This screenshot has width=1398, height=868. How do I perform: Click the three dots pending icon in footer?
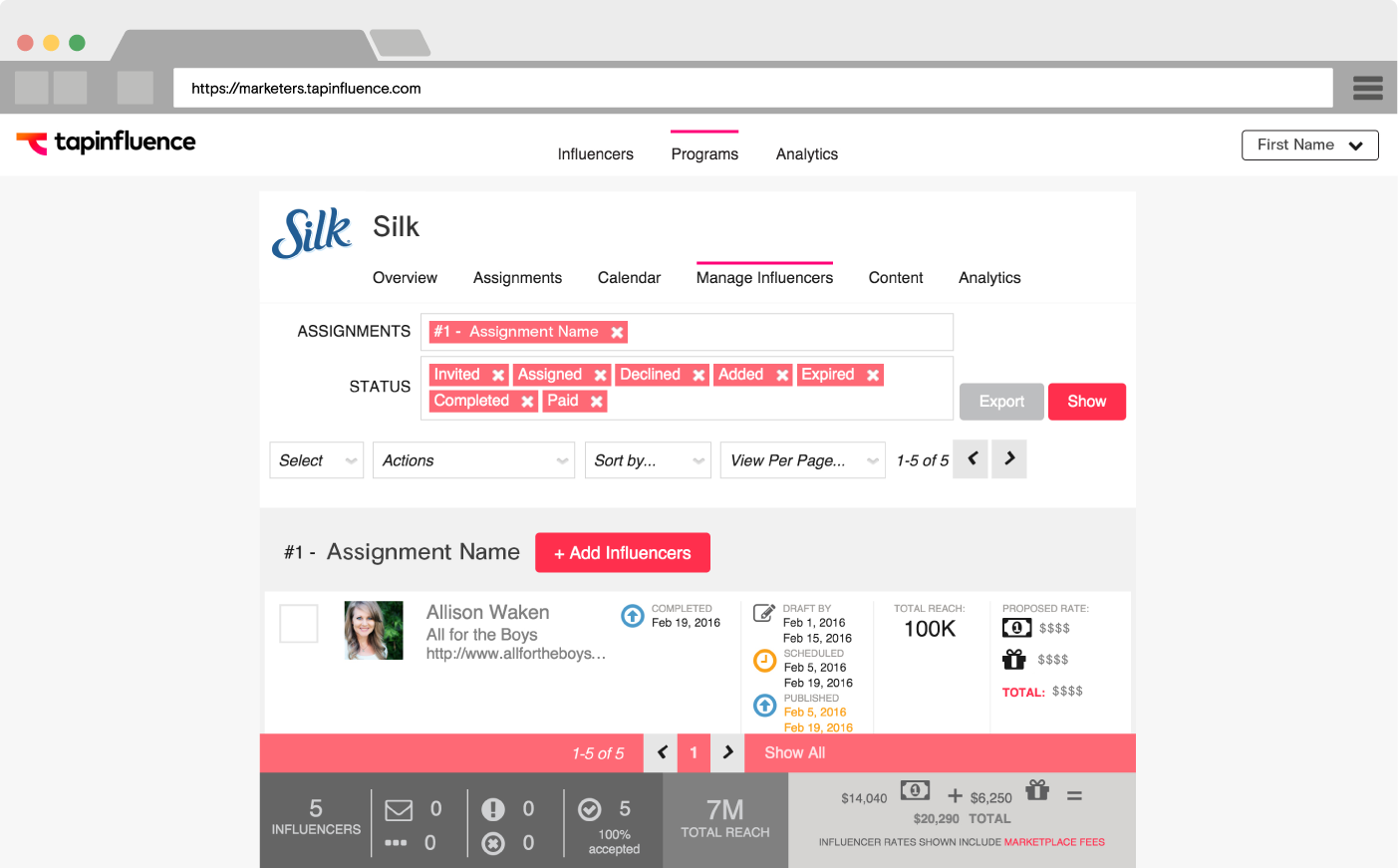[x=396, y=843]
